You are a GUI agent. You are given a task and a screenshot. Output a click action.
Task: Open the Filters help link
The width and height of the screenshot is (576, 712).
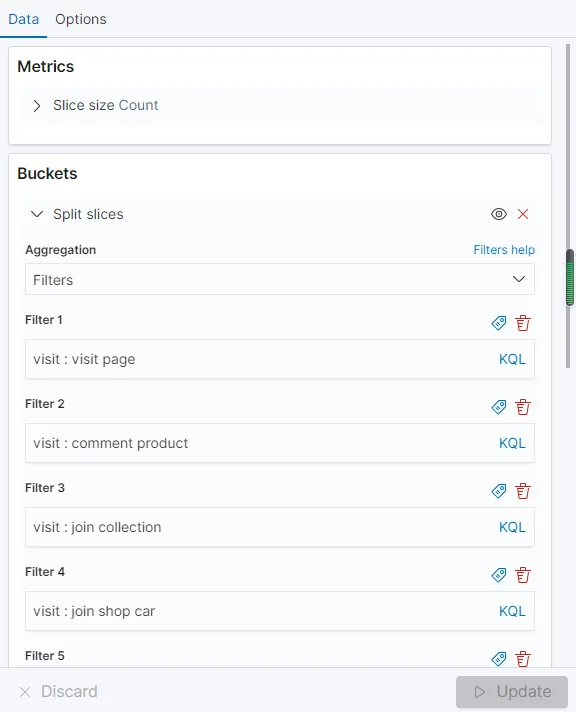click(504, 250)
